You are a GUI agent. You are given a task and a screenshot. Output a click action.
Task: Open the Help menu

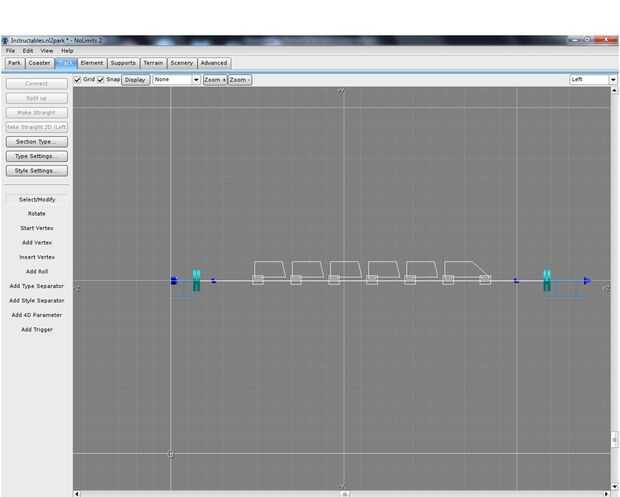67,51
